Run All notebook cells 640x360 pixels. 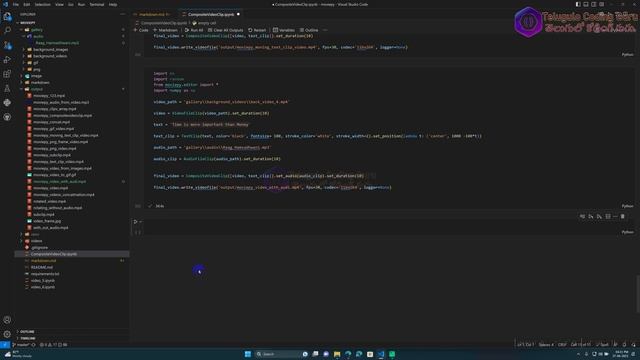click(x=194, y=30)
